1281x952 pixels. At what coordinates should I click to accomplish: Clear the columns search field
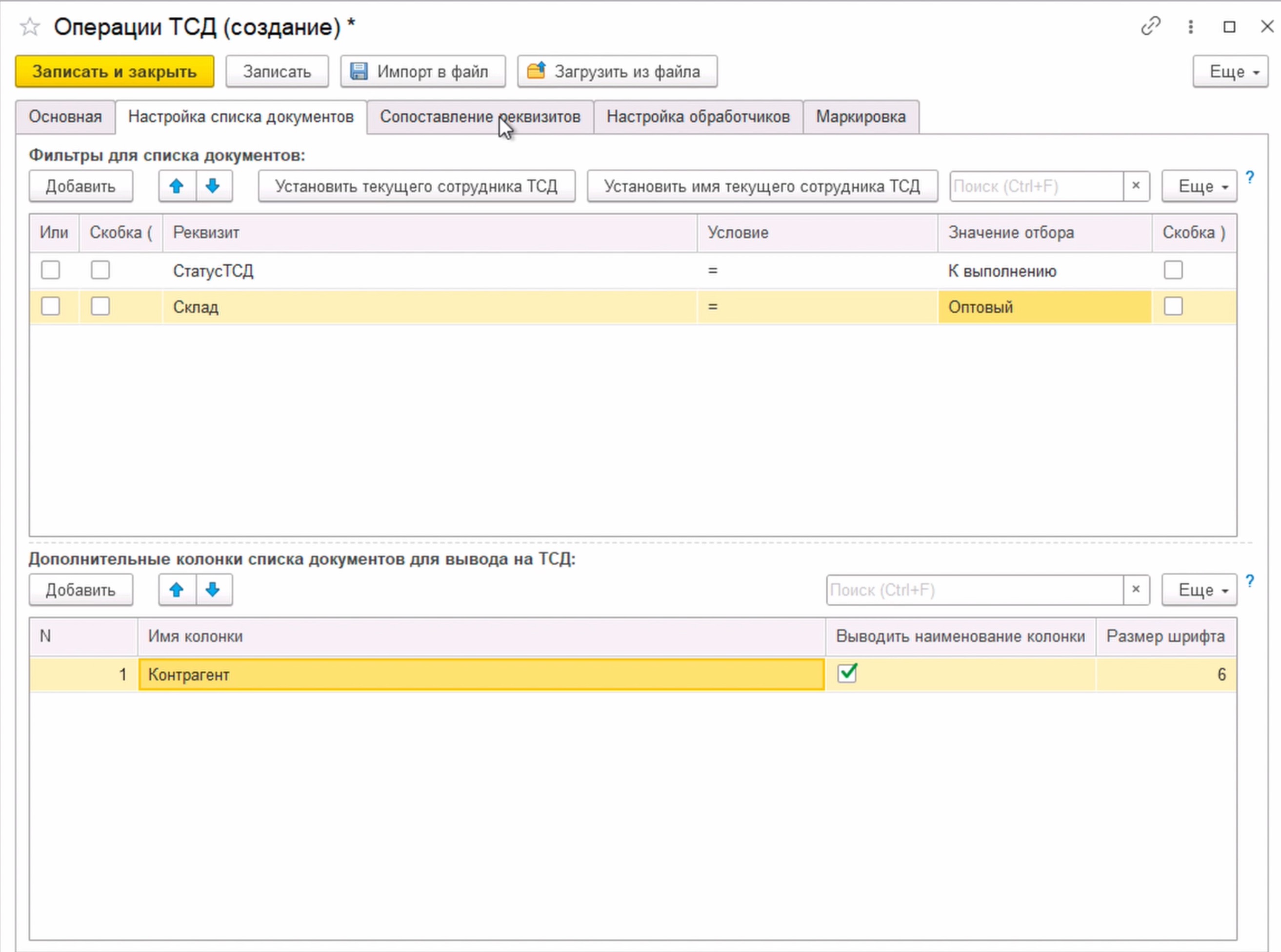[x=1136, y=590]
